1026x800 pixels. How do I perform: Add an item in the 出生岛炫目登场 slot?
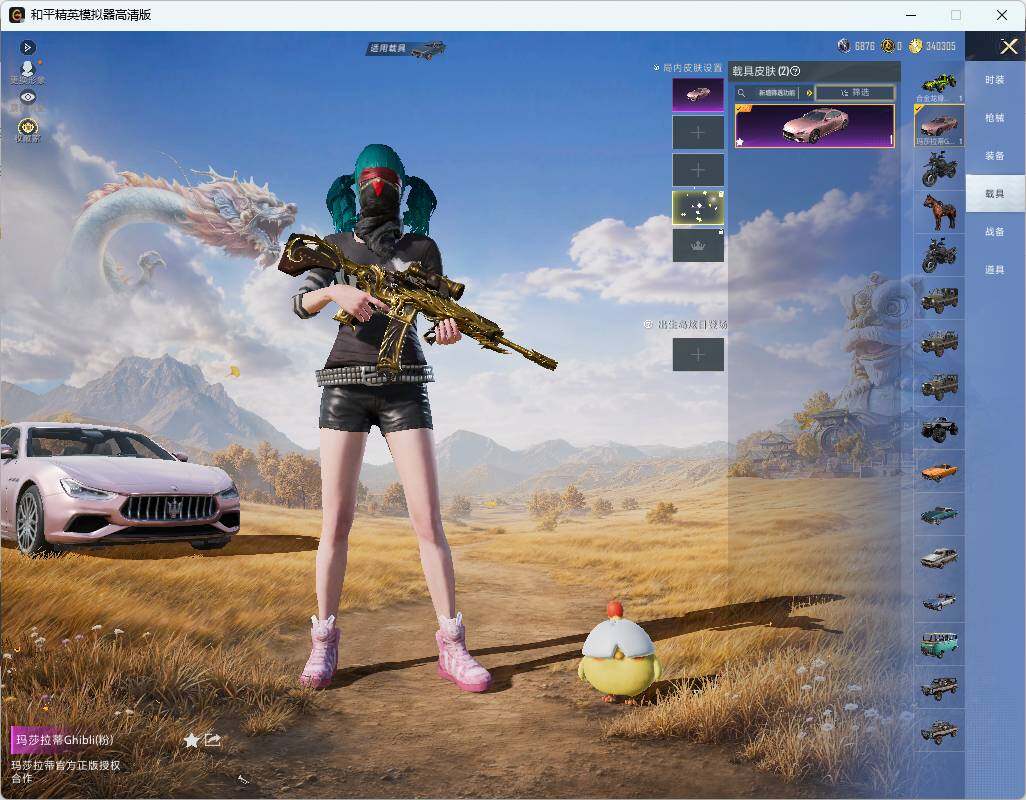pos(698,355)
